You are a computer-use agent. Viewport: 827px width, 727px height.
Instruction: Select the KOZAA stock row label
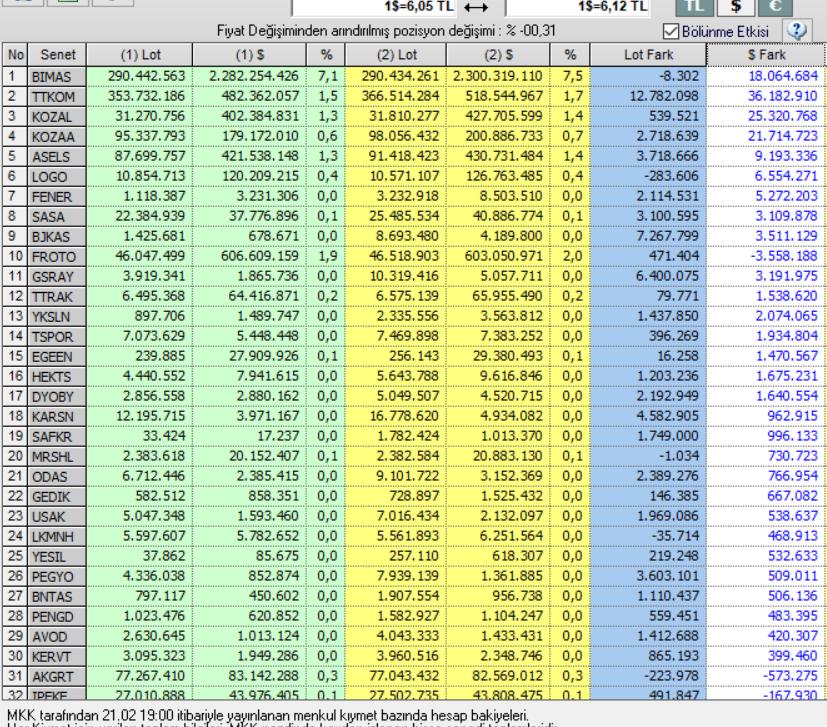point(57,137)
